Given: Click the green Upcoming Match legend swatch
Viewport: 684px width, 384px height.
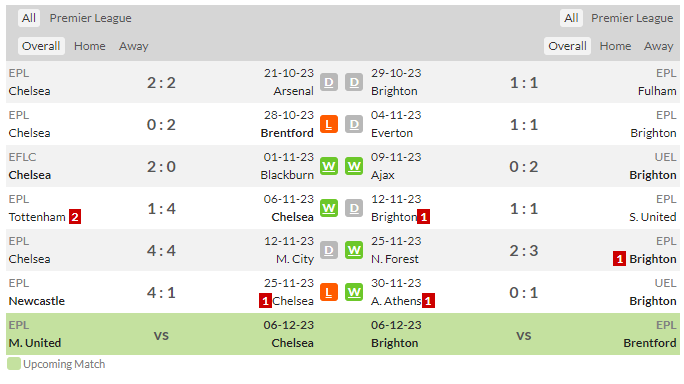Looking at the screenshot, I should coord(14,364).
